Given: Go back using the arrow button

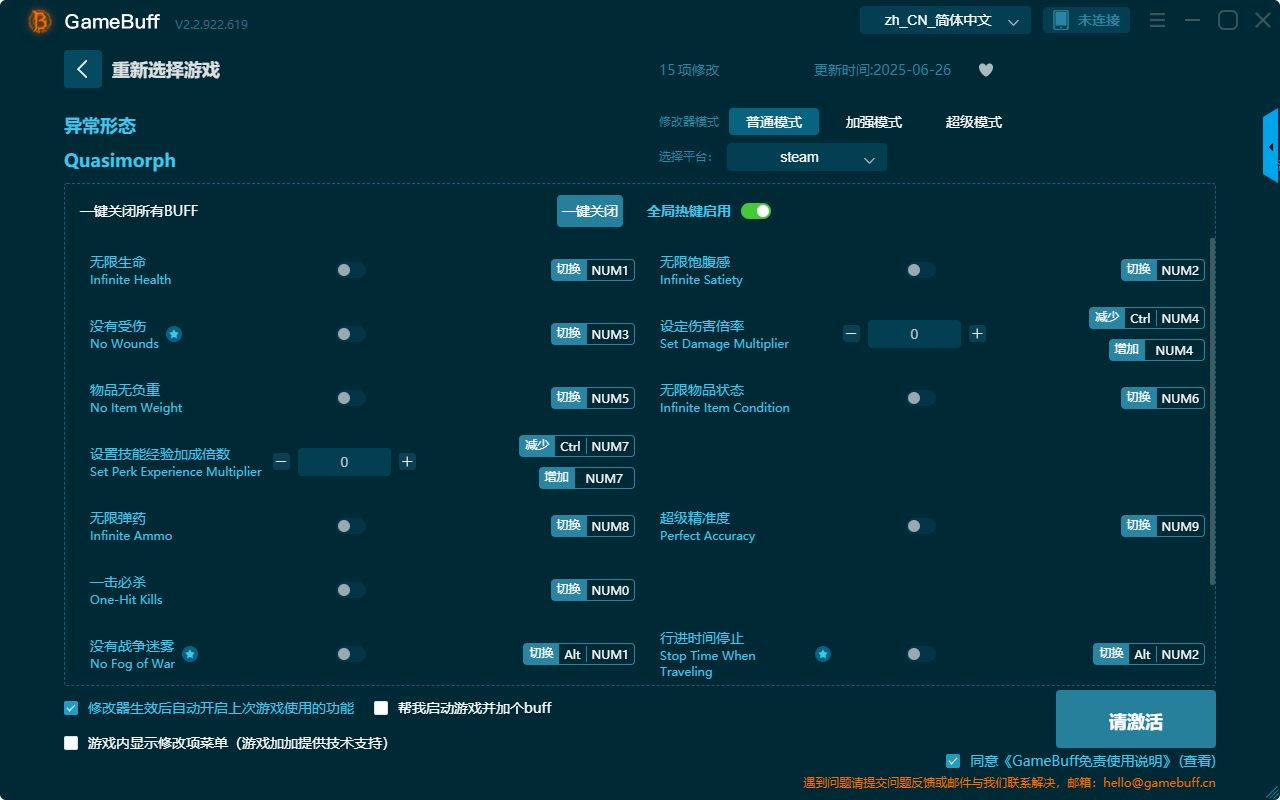Looking at the screenshot, I should 83,70.
